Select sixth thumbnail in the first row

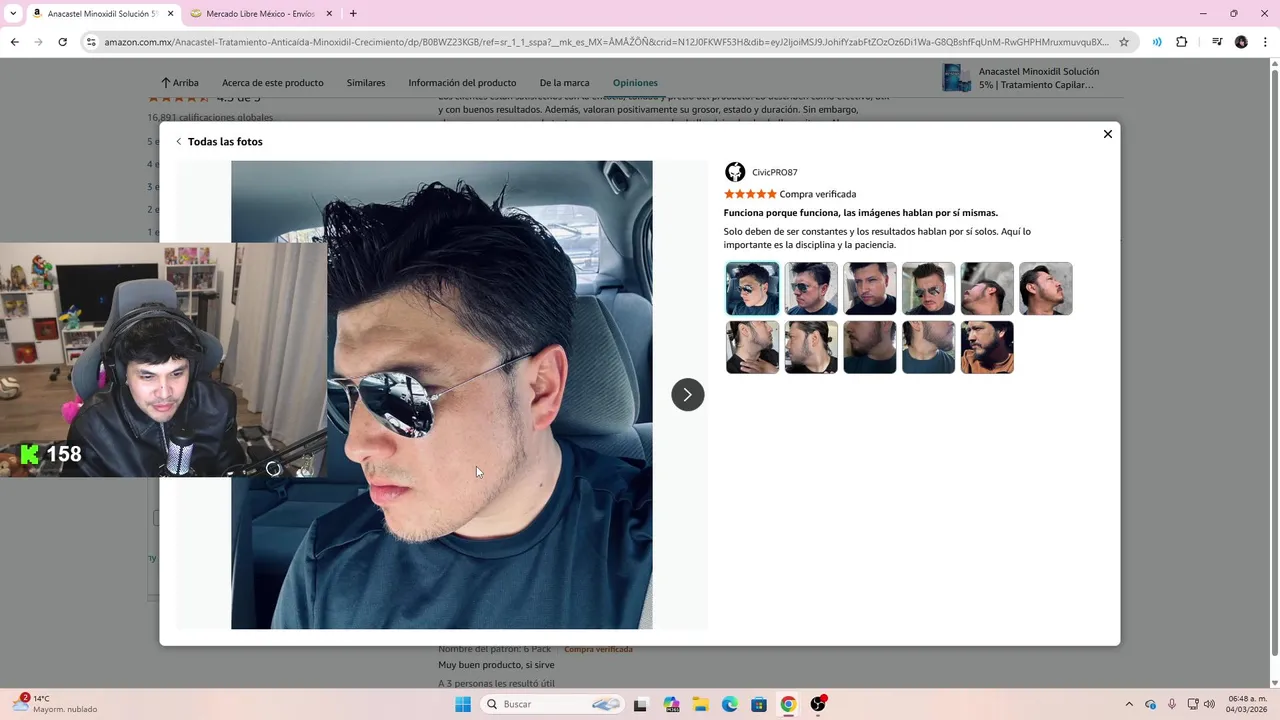pyautogui.click(x=1046, y=289)
